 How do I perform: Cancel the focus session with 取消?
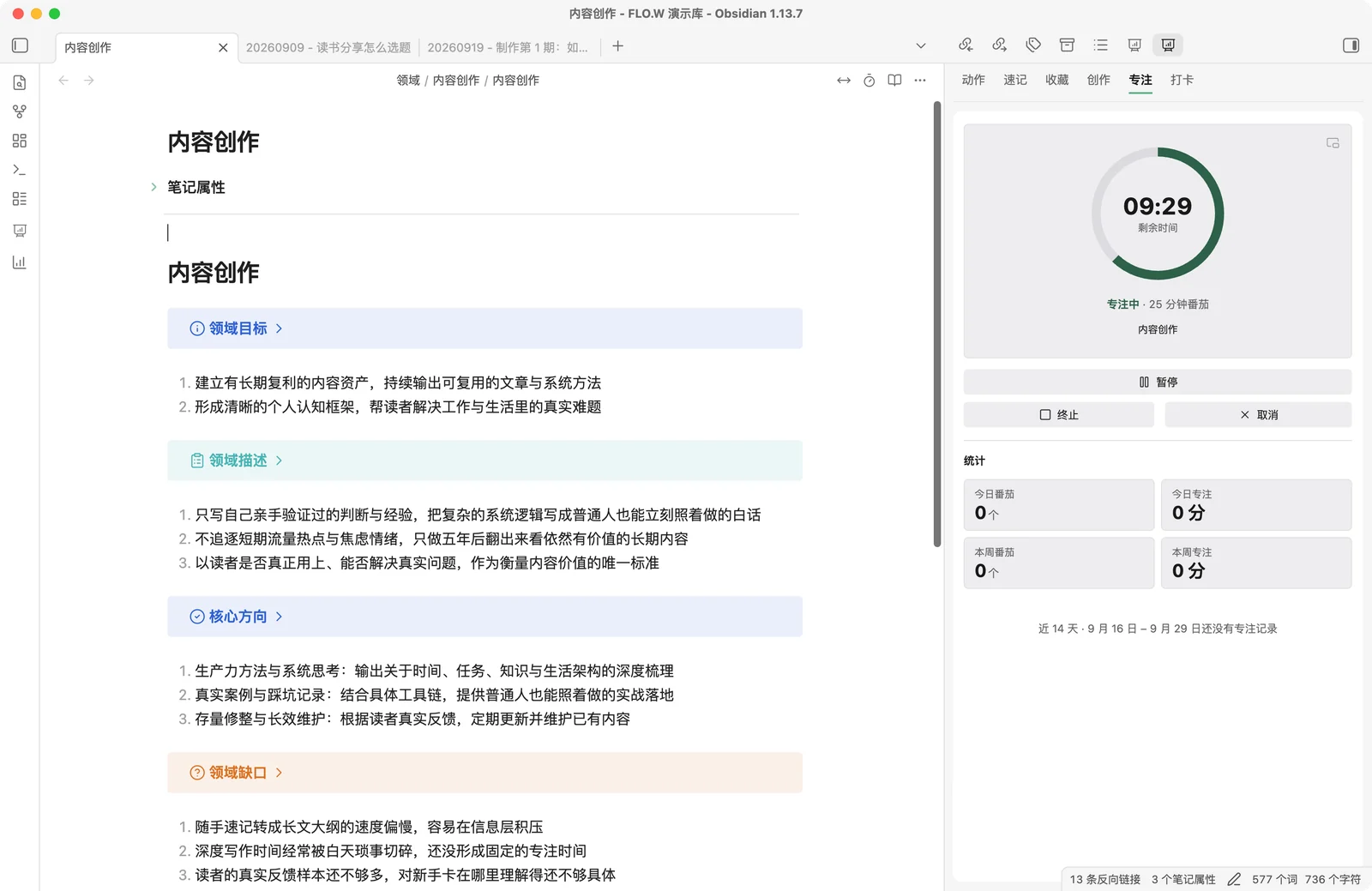(x=1258, y=414)
